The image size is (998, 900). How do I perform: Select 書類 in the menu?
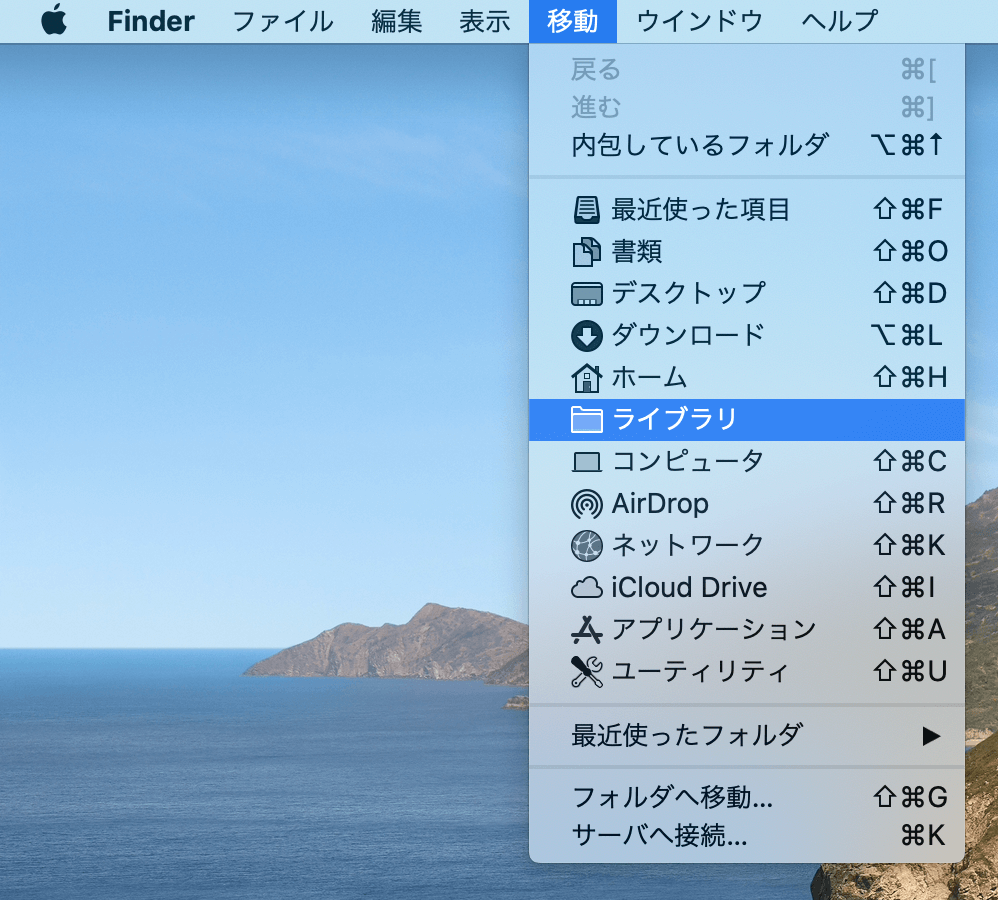point(747,251)
